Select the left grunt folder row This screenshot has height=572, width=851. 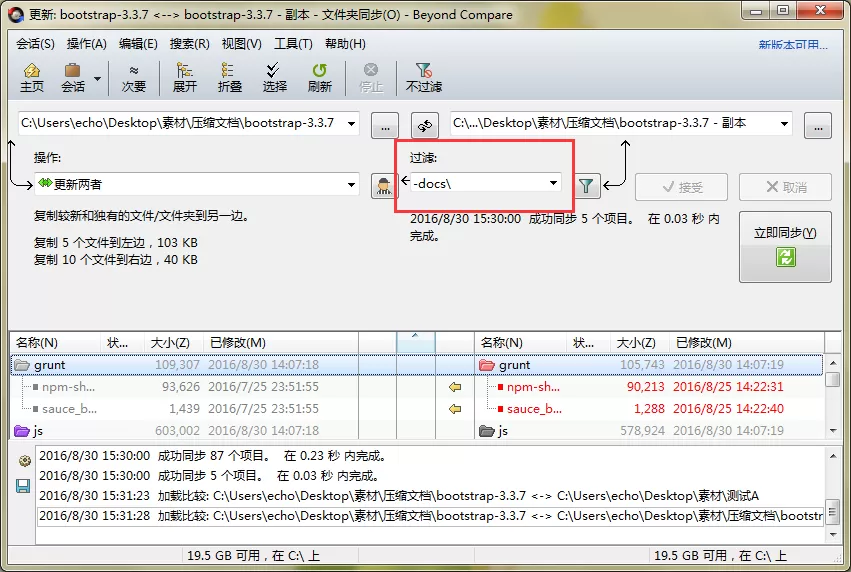pyautogui.click(x=185, y=365)
